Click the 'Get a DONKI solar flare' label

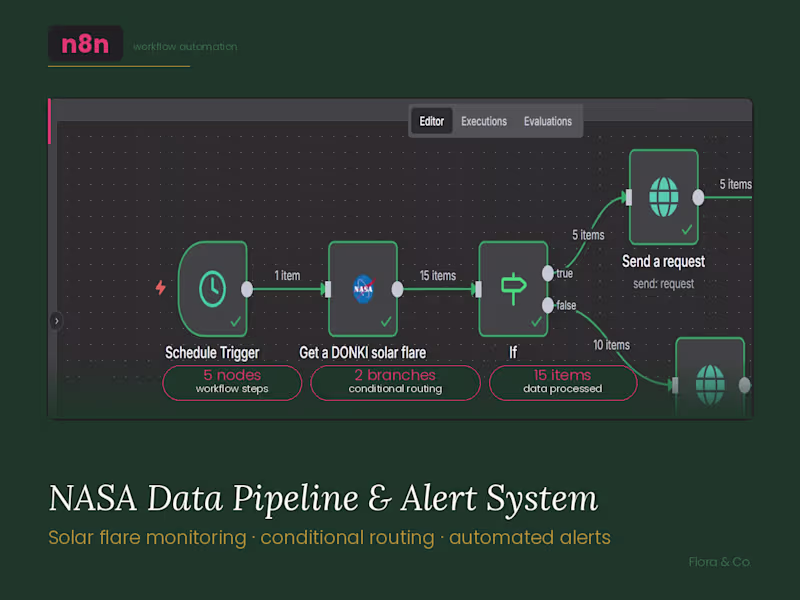pos(362,353)
